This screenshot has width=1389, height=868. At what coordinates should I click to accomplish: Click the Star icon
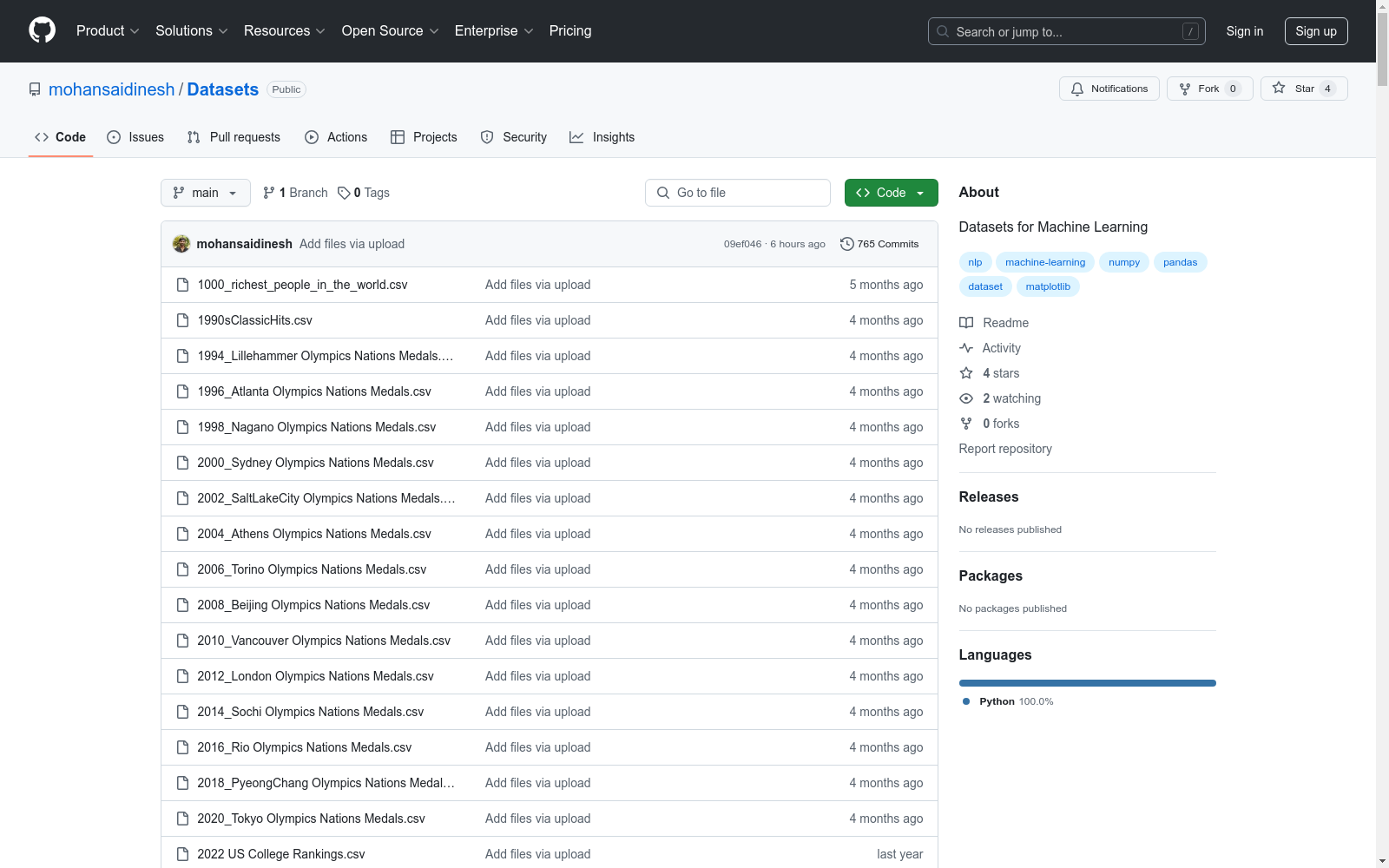click(x=1279, y=88)
